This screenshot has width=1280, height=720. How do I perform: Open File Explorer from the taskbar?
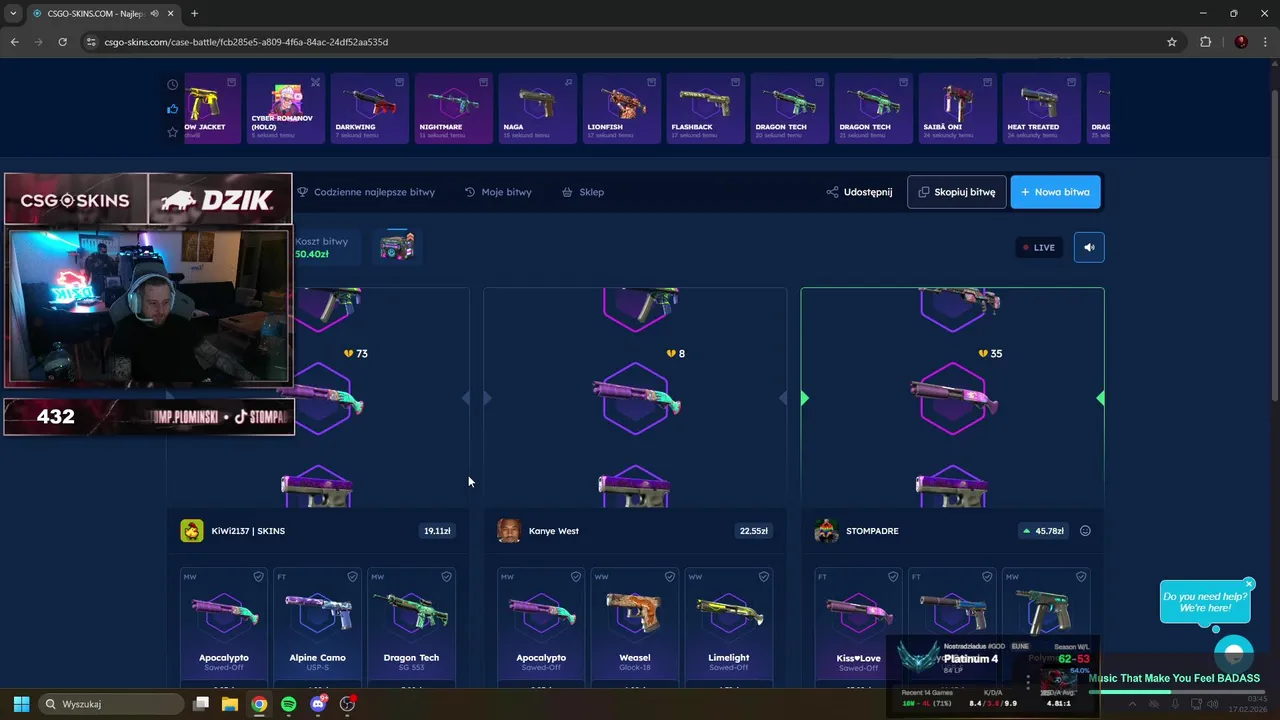(230, 704)
